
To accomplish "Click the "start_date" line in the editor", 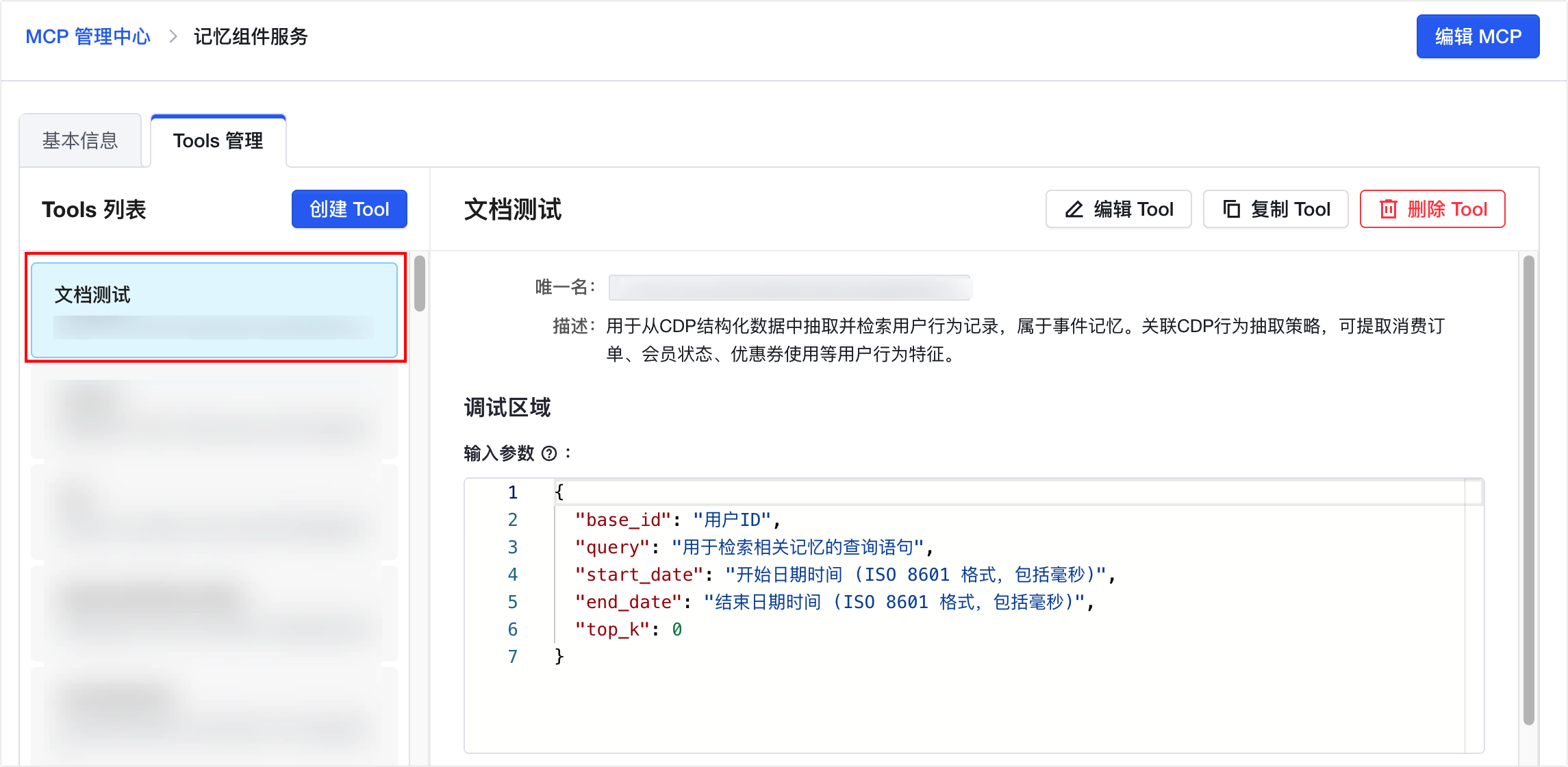I will click(x=846, y=575).
